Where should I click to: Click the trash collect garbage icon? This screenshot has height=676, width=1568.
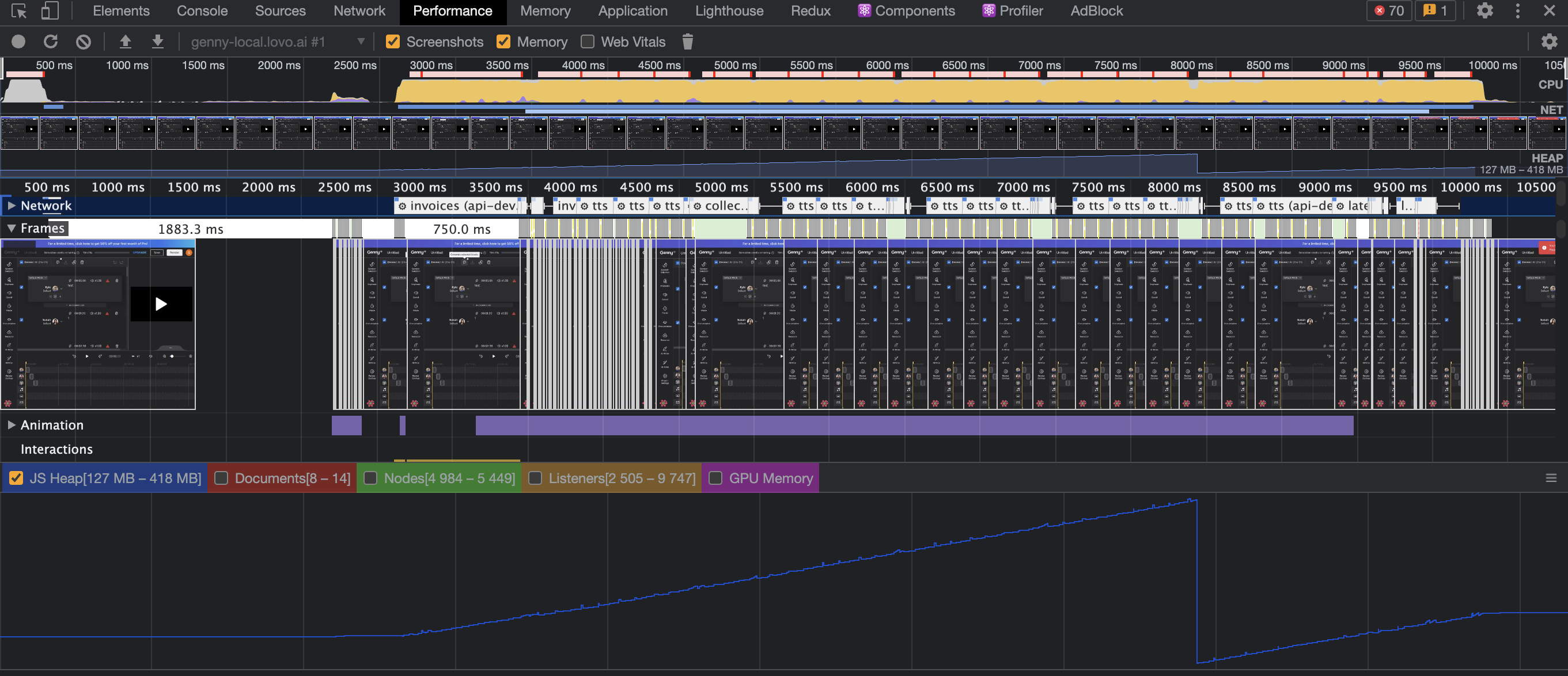(688, 42)
